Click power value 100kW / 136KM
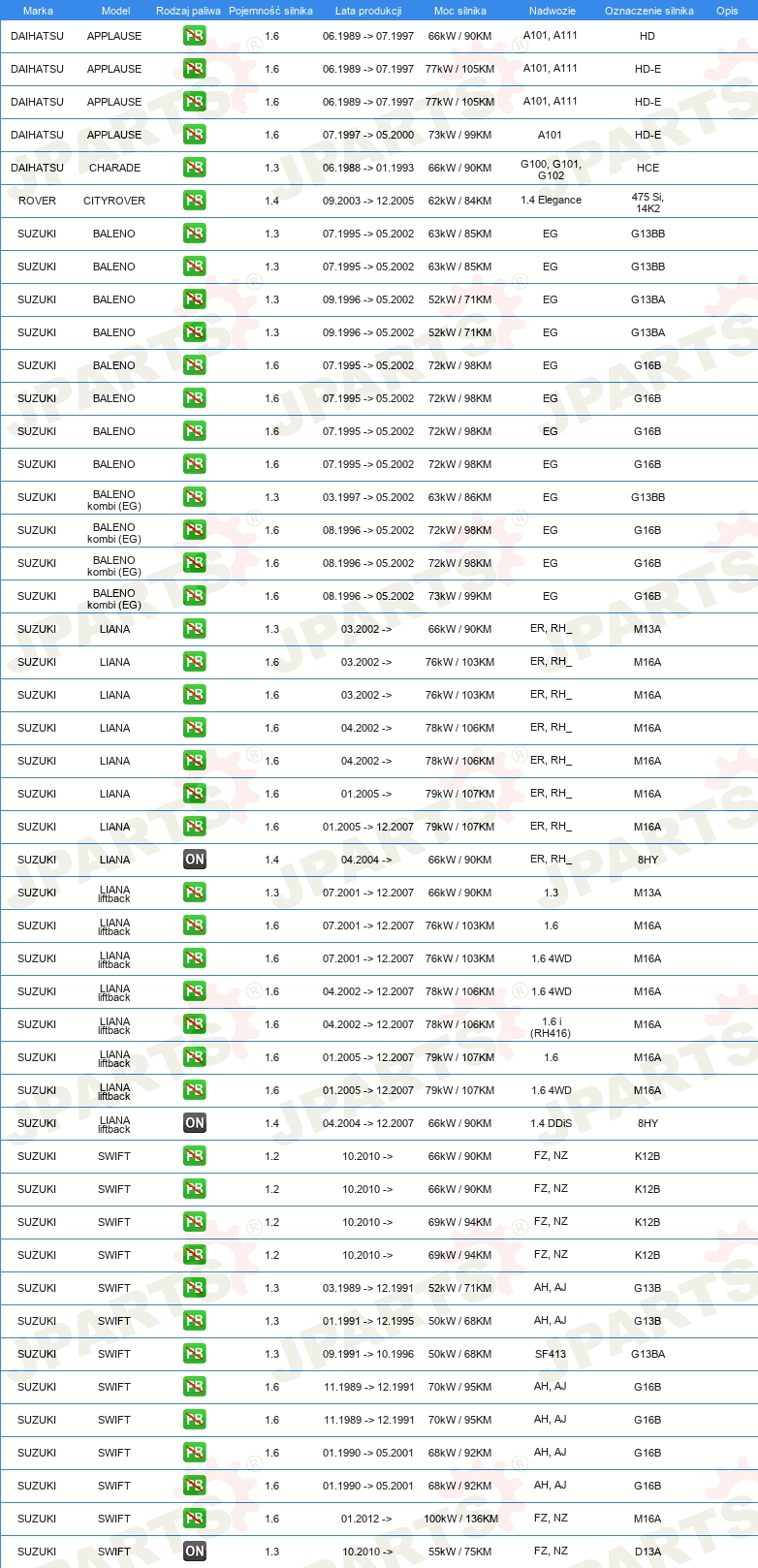 click(460, 1519)
